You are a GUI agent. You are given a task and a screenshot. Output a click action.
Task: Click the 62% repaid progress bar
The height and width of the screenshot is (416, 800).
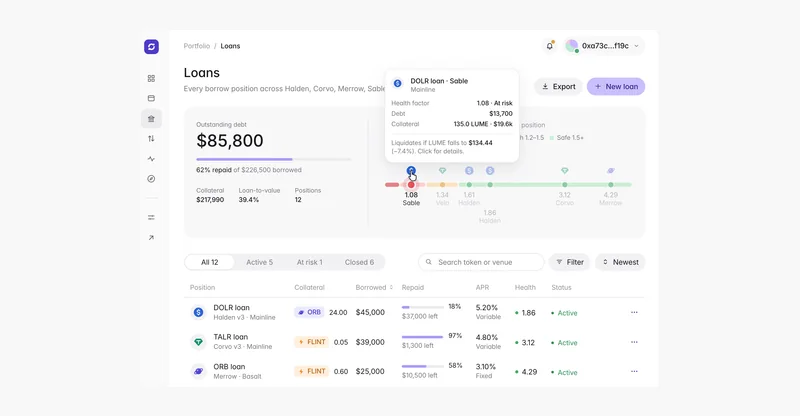[x=273, y=159]
